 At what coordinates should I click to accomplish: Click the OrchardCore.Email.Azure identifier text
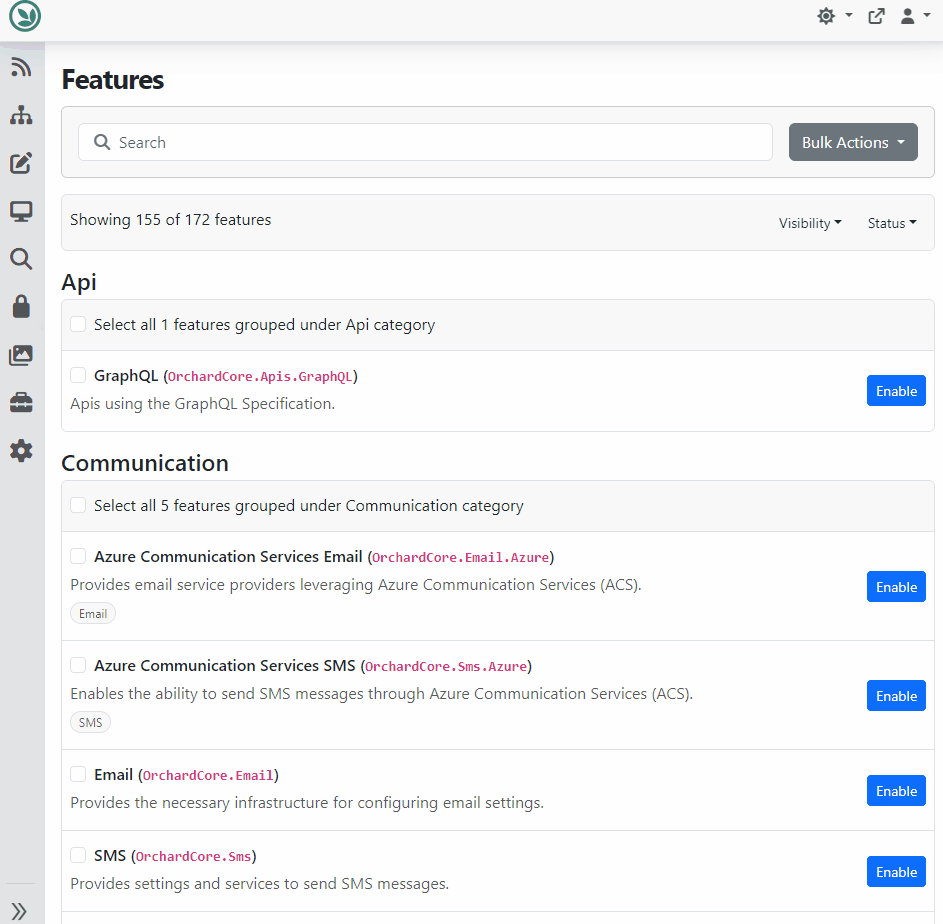(461, 558)
